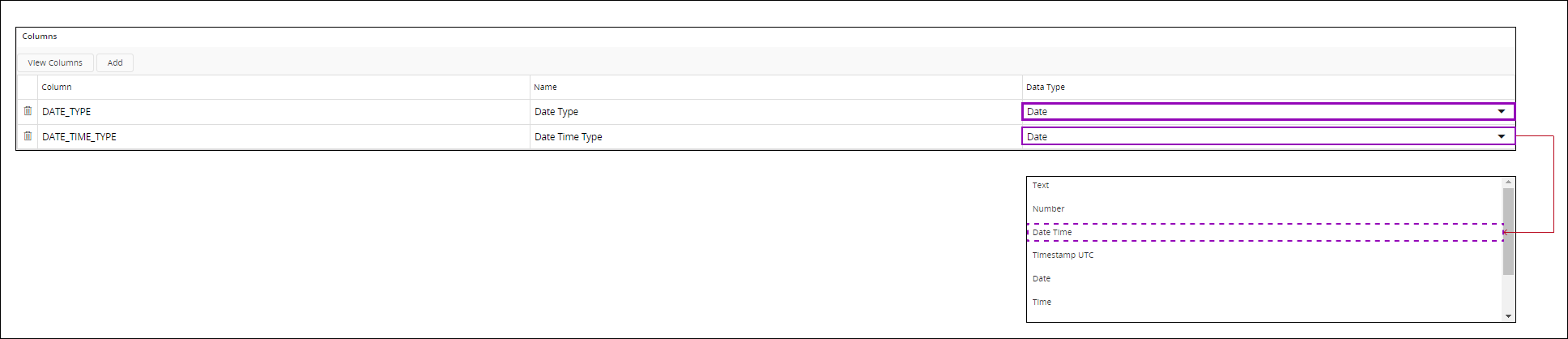Select Text from the data type list

[x=1041, y=186]
